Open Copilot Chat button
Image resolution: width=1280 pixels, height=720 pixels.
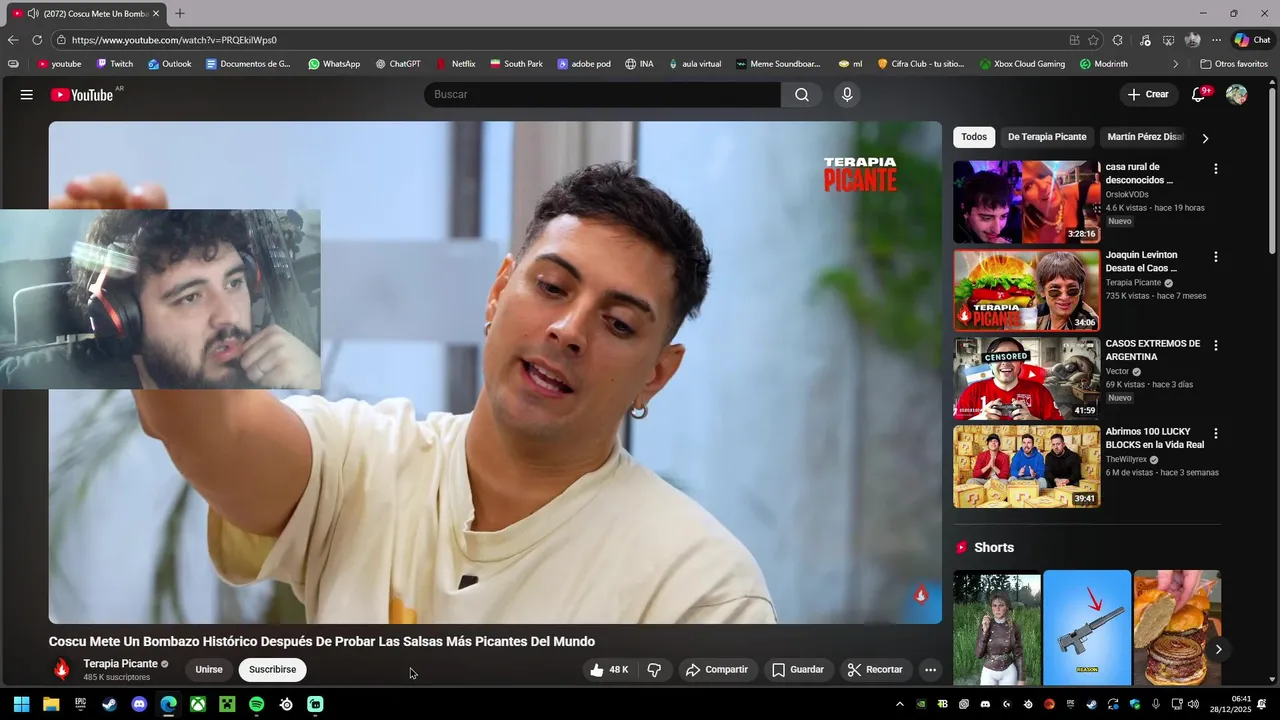tap(1252, 40)
